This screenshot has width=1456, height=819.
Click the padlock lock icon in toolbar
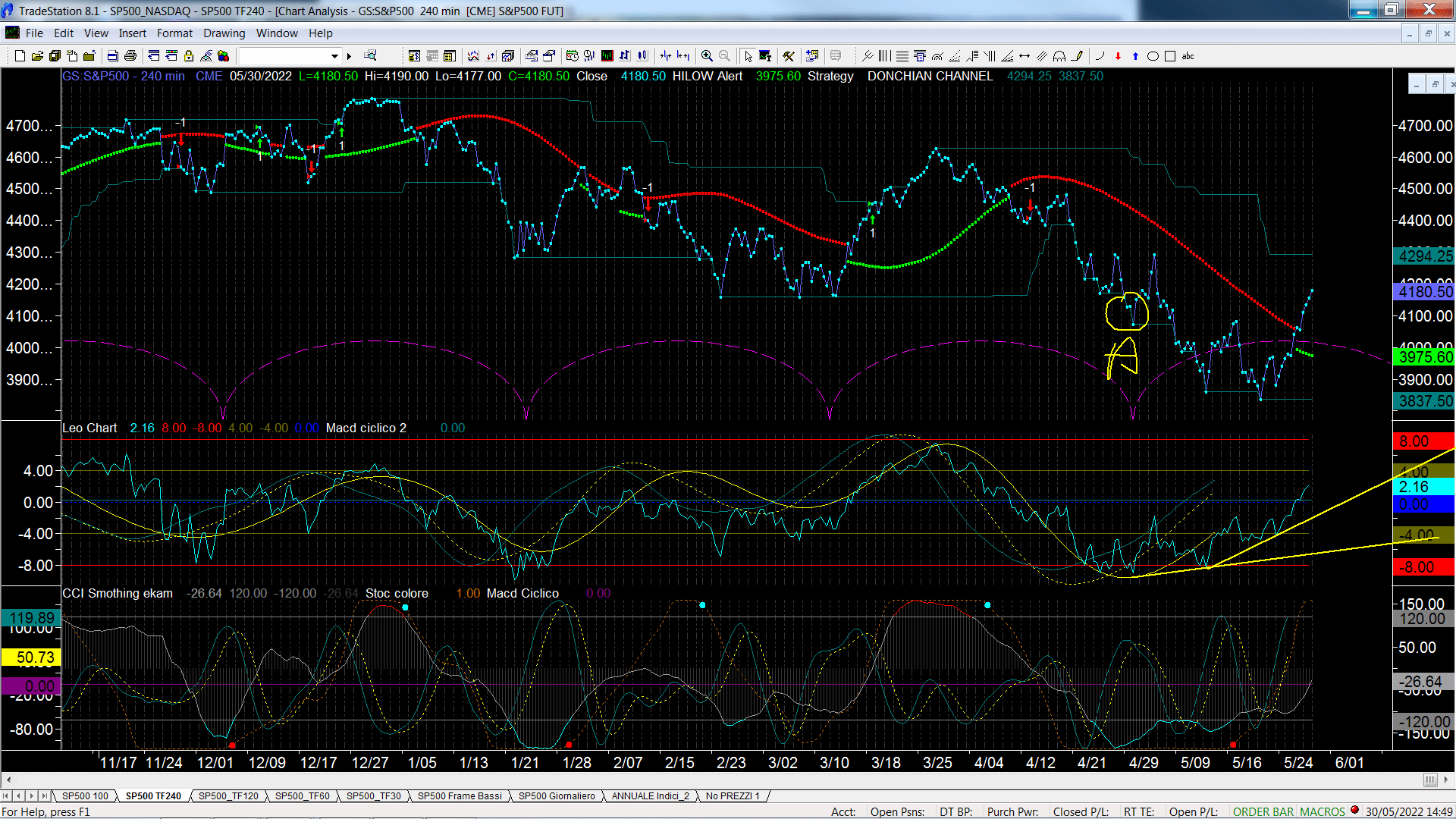[x=189, y=56]
